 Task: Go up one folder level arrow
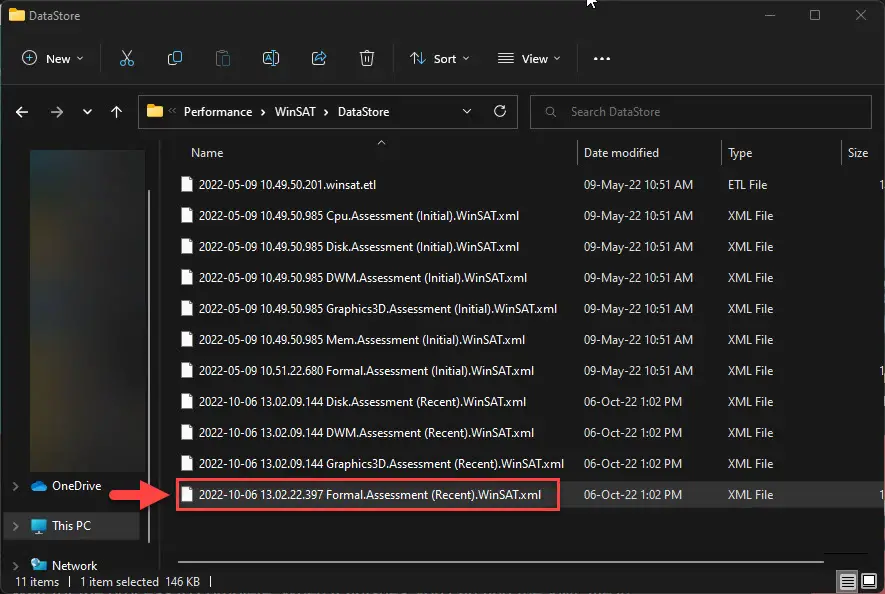(x=116, y=112)
